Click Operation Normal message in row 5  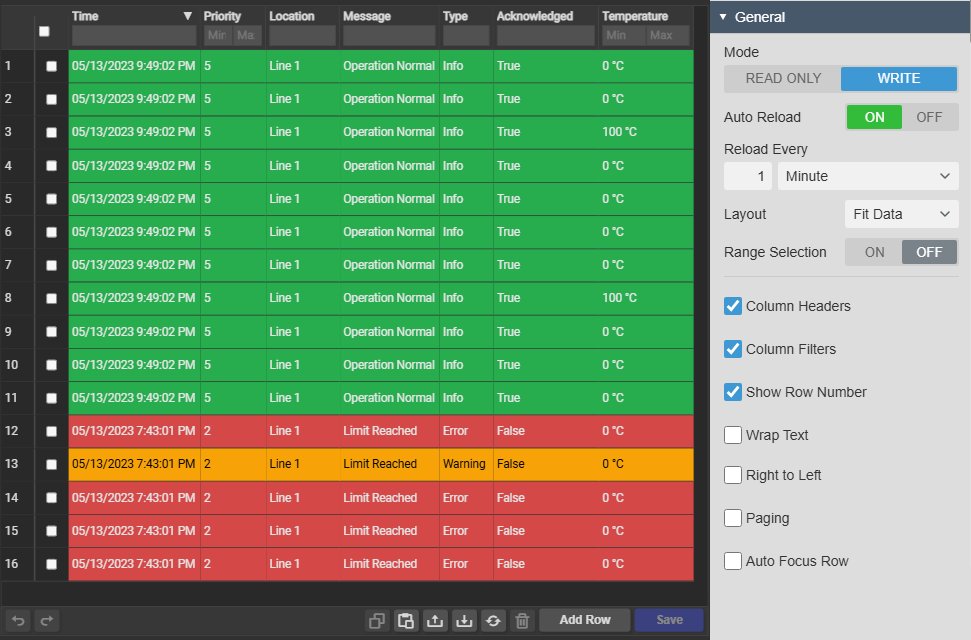tap(389, 199)
